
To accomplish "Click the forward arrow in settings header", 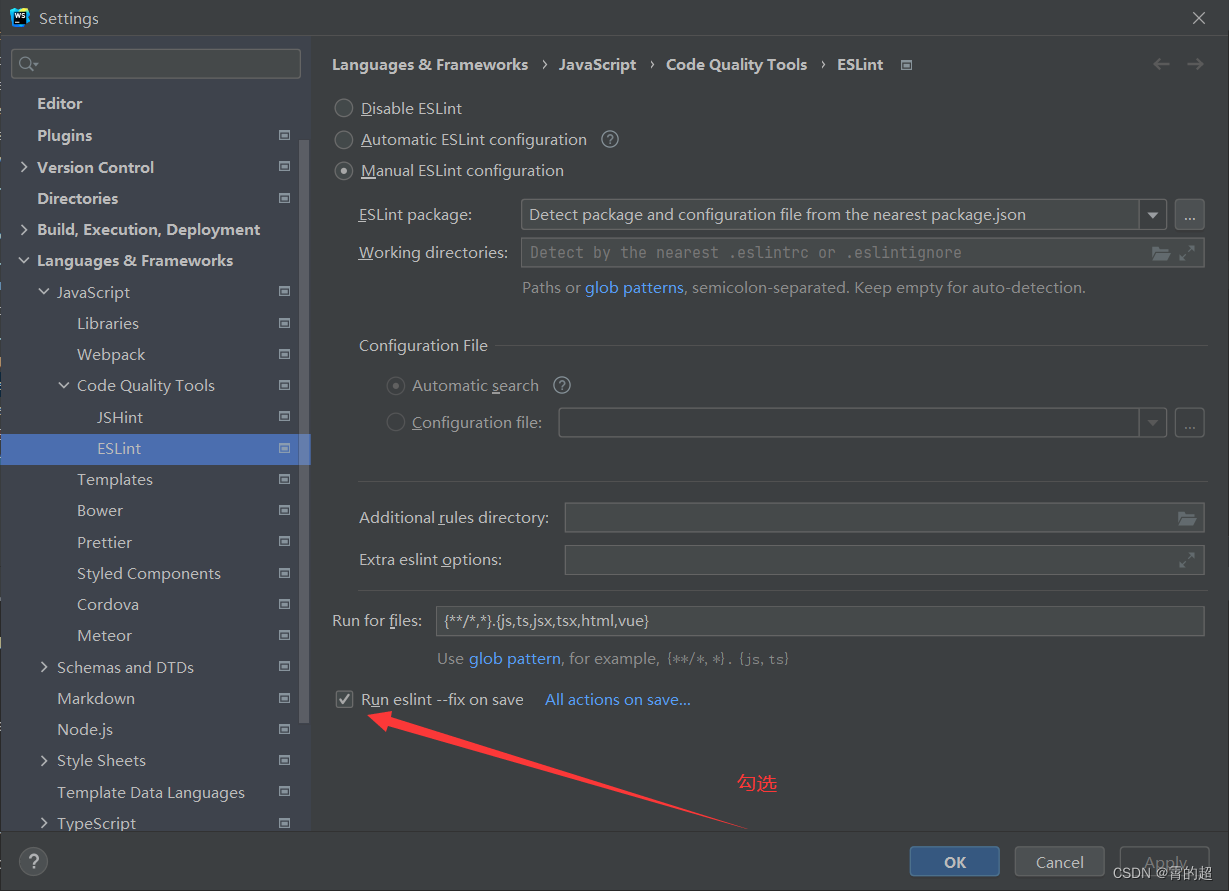I will pyautogui.click(x=1195, y=64).
